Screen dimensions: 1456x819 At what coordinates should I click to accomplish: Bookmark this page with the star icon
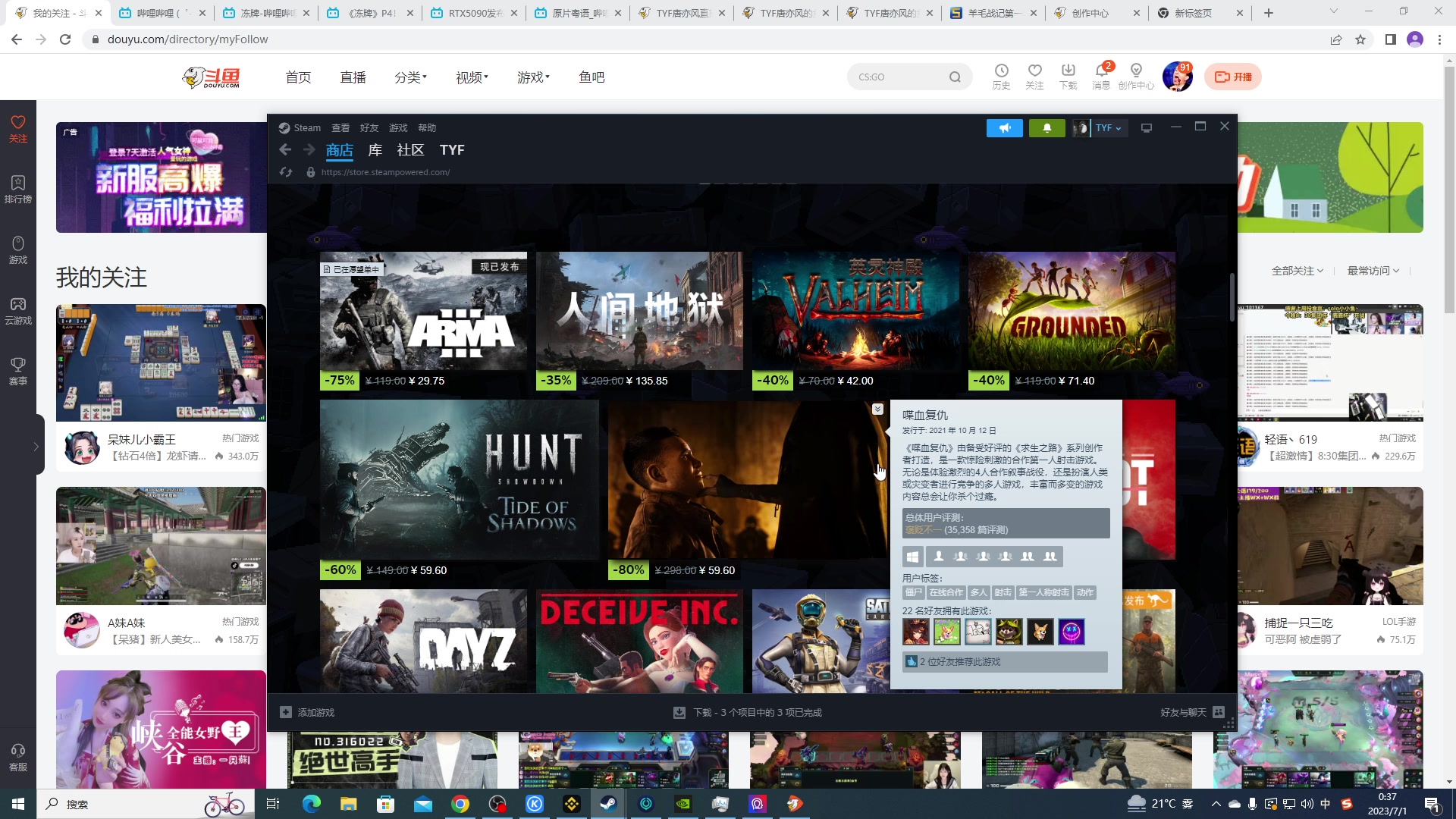tap(1360, 39)
